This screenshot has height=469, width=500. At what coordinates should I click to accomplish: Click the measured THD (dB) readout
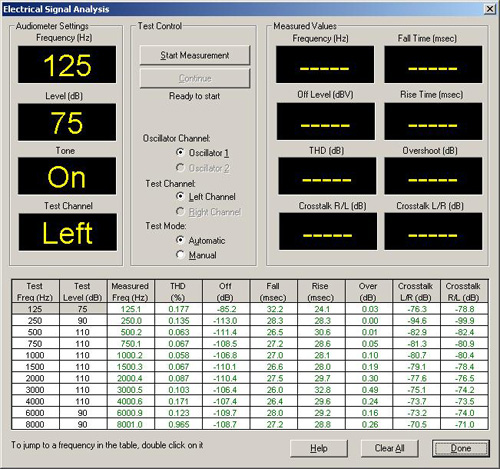pyautogui.click(x=327, y=176)
